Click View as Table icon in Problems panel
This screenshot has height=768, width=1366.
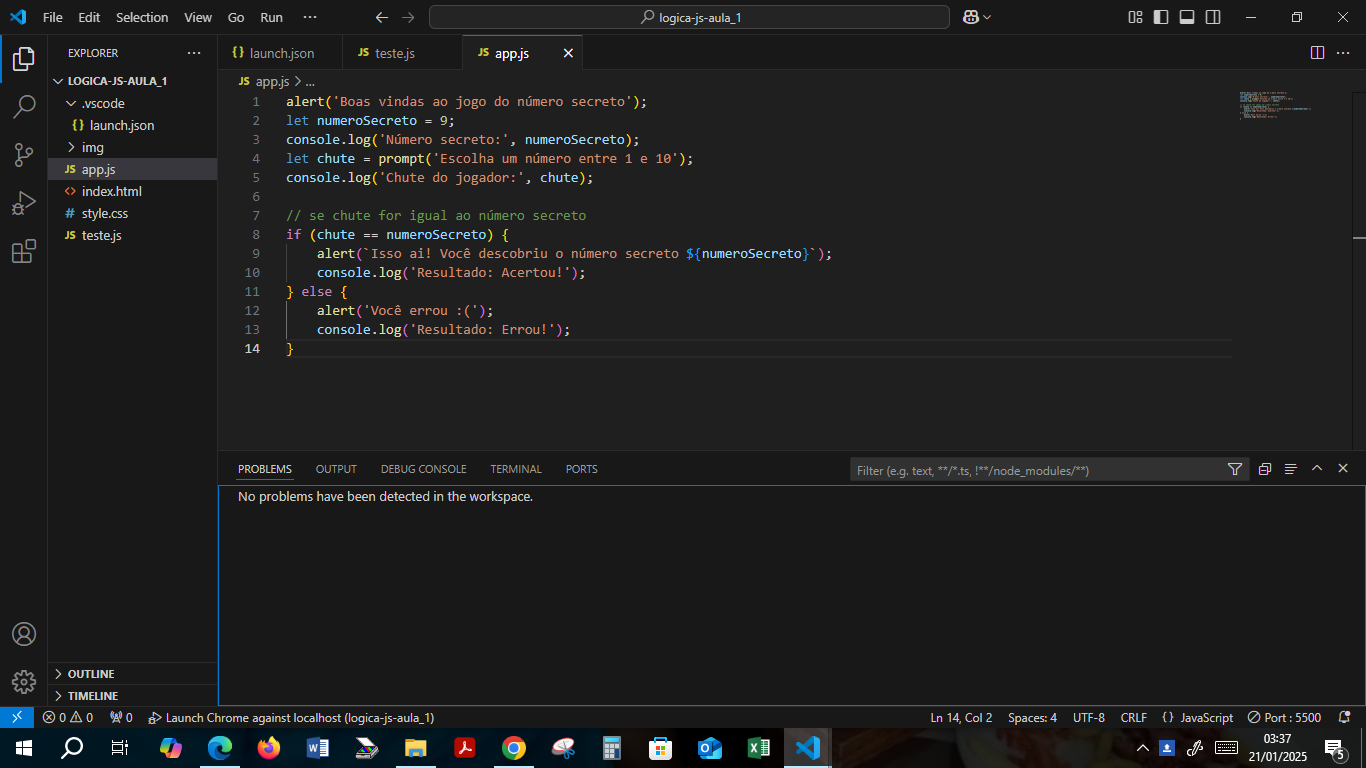pyautogui.click(x=1291, y=469)
